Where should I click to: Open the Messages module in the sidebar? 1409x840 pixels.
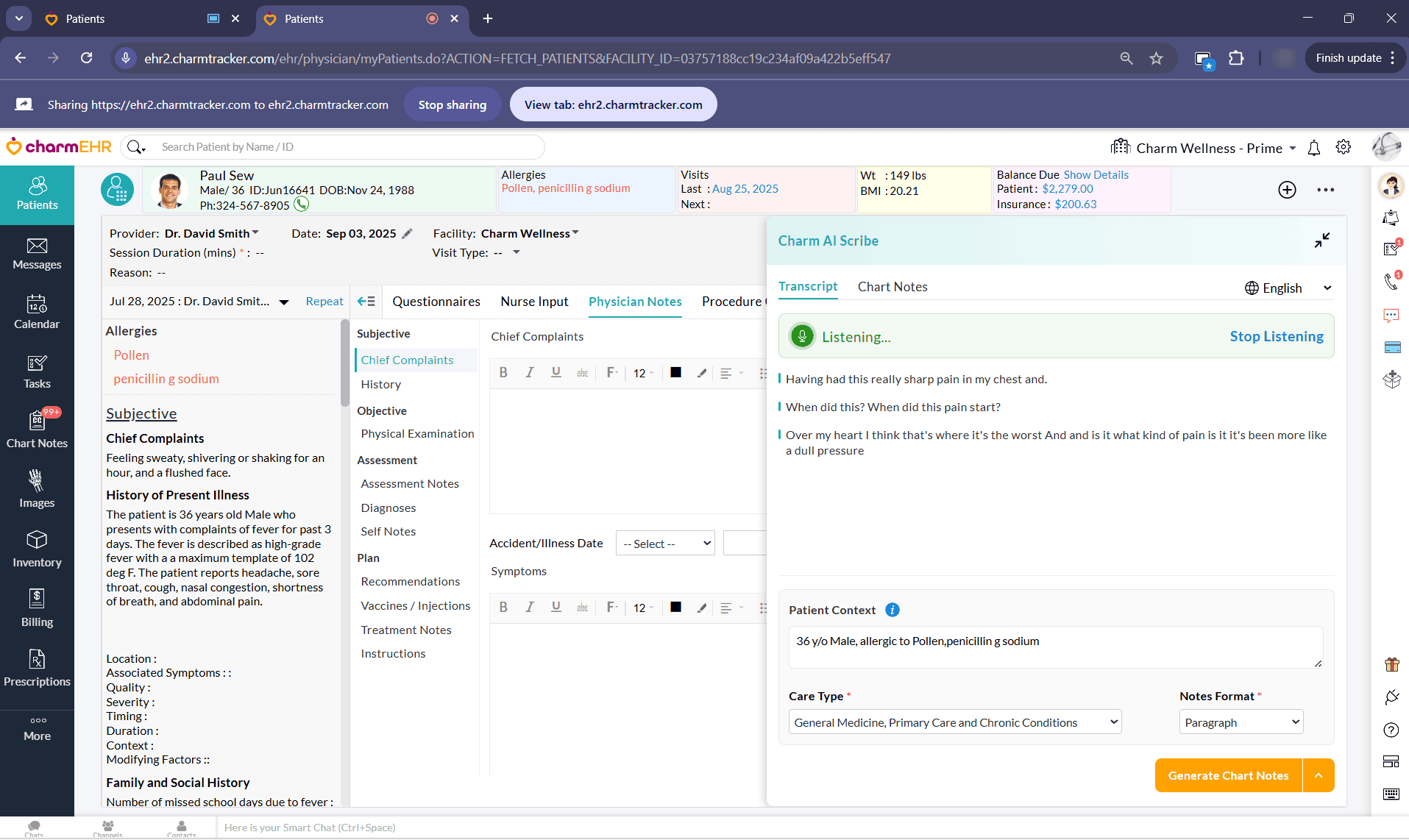coord(37,254)
